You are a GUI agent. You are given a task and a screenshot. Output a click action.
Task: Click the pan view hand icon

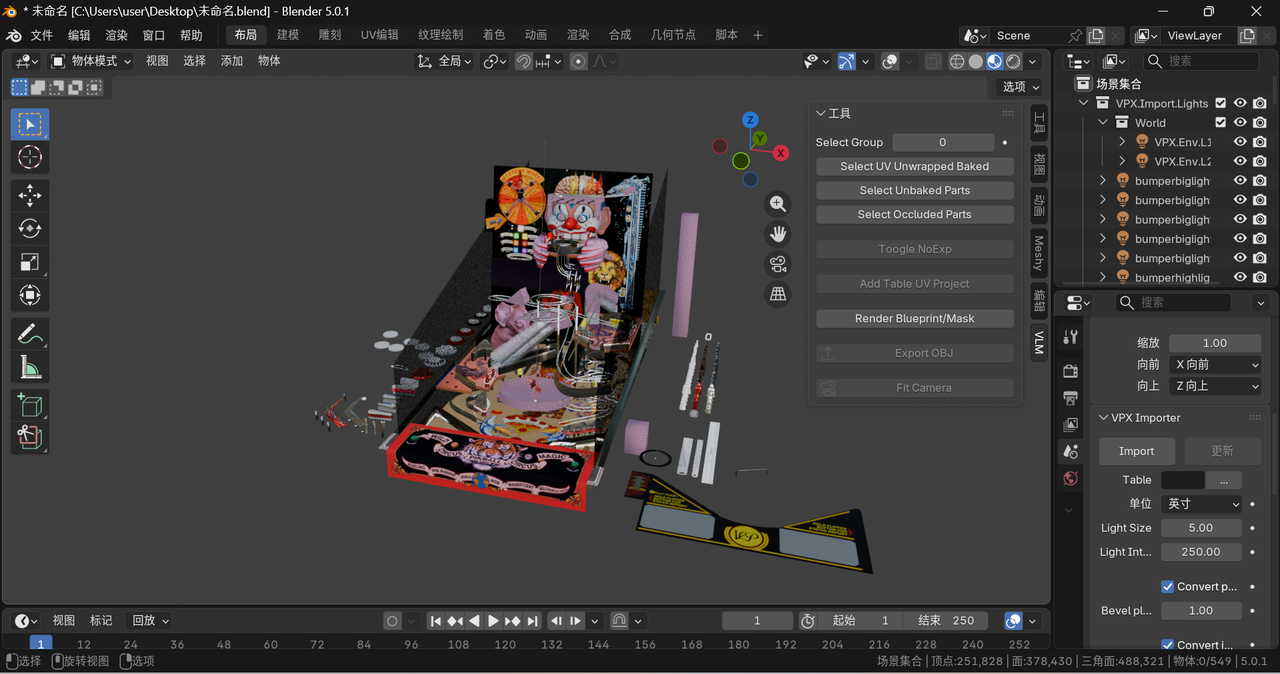[x=778, y=234]
